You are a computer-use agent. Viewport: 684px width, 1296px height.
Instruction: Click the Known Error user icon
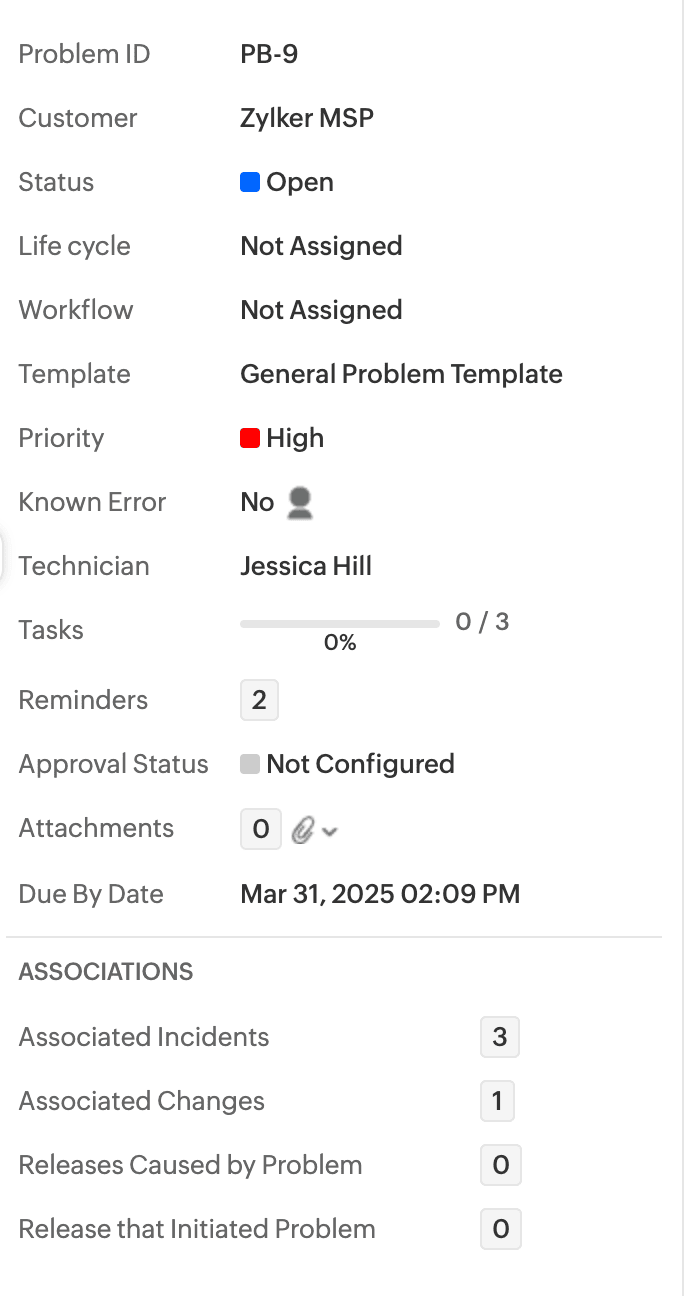299,502
